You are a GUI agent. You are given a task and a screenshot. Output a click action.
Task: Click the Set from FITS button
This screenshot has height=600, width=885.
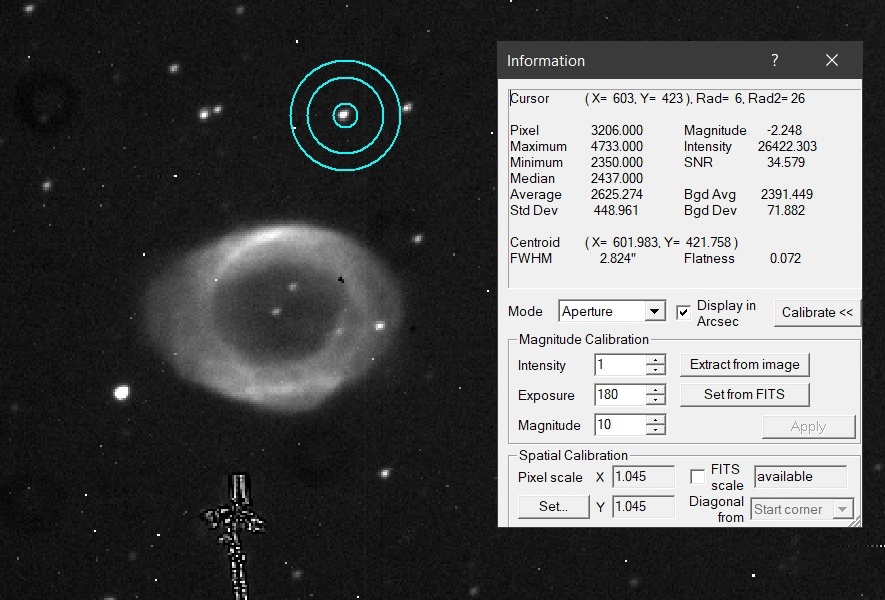point(744,395)
